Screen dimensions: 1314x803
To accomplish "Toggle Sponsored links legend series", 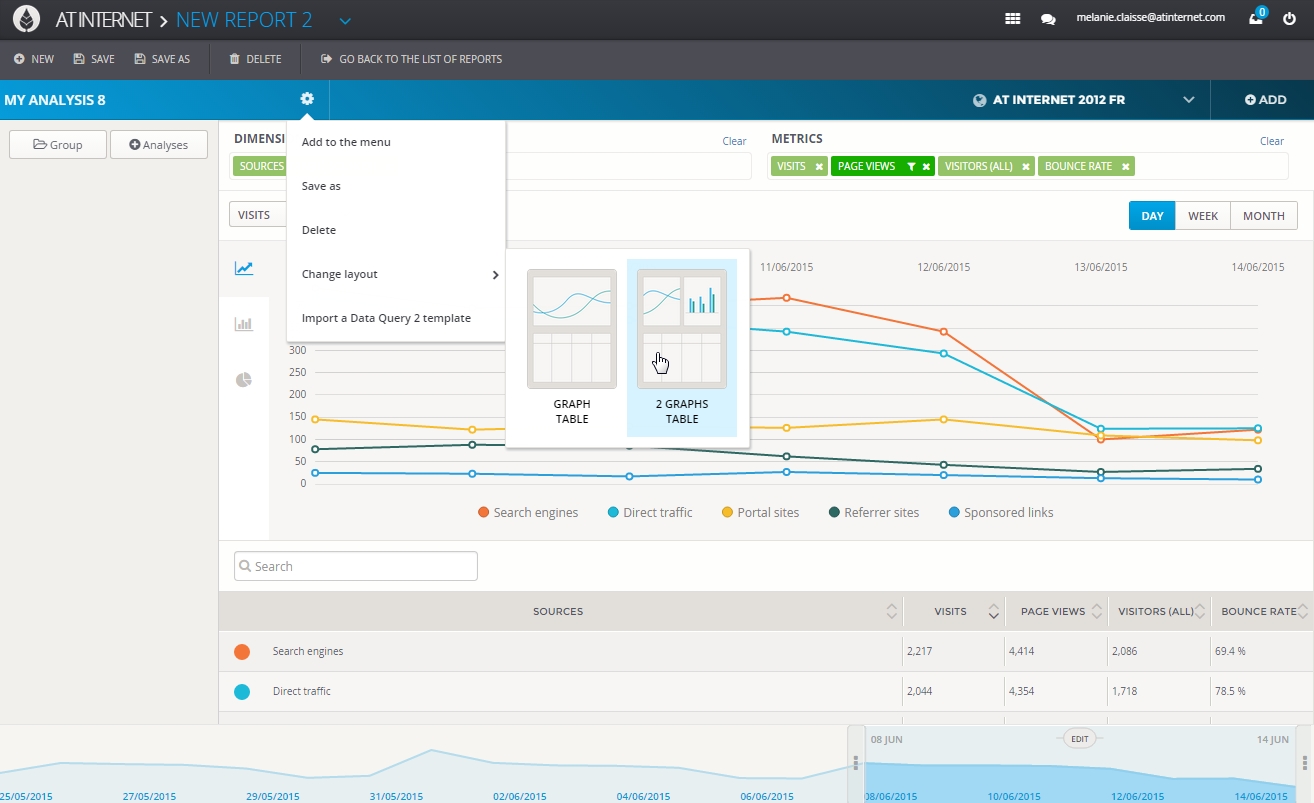I will coord(1001,512).
